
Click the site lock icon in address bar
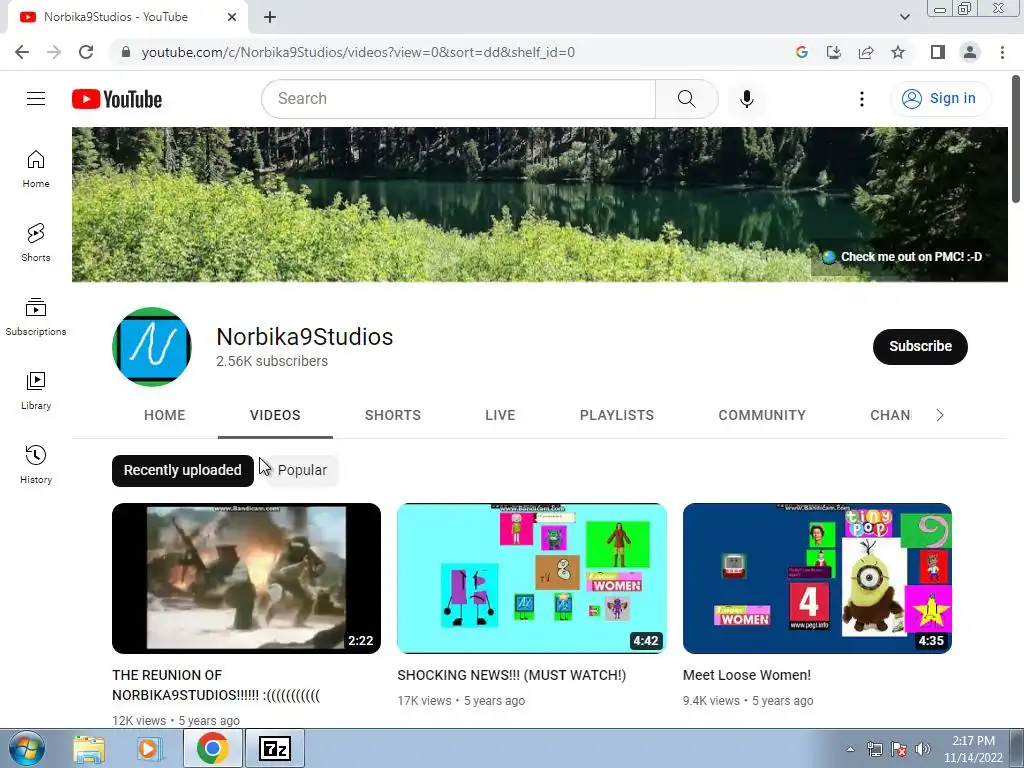(x=126, y=52)
